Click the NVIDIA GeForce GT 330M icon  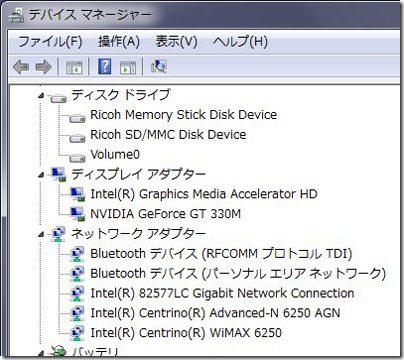pos(78,214)
